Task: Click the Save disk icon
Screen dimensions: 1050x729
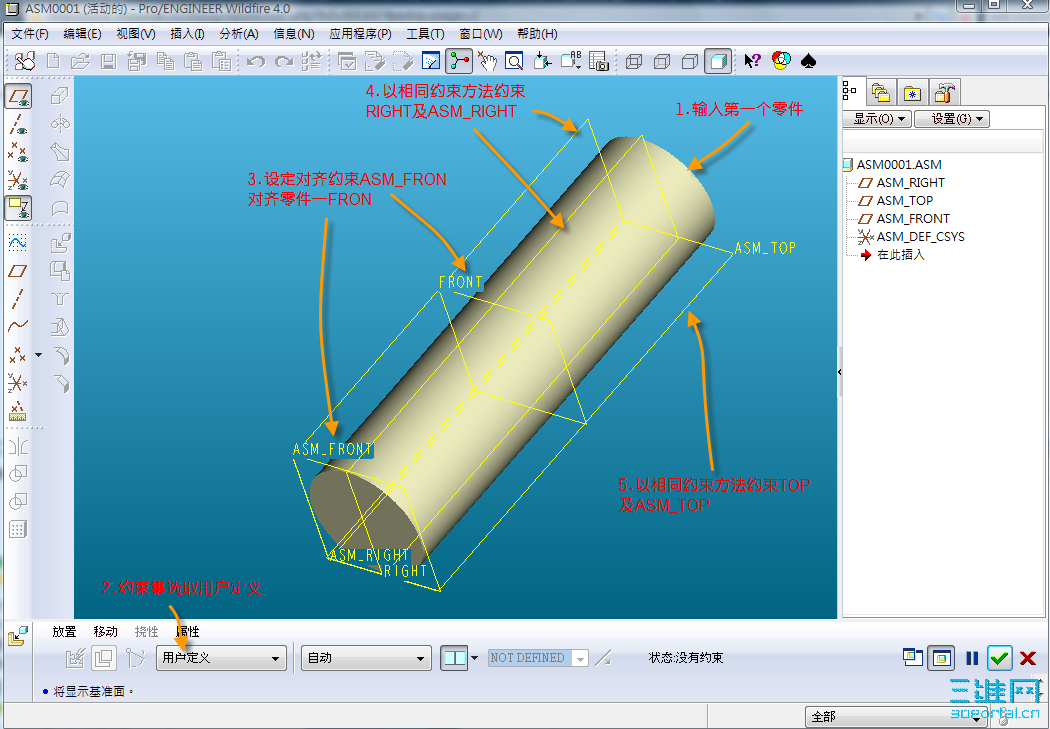Action: click(x=108, y=62)
